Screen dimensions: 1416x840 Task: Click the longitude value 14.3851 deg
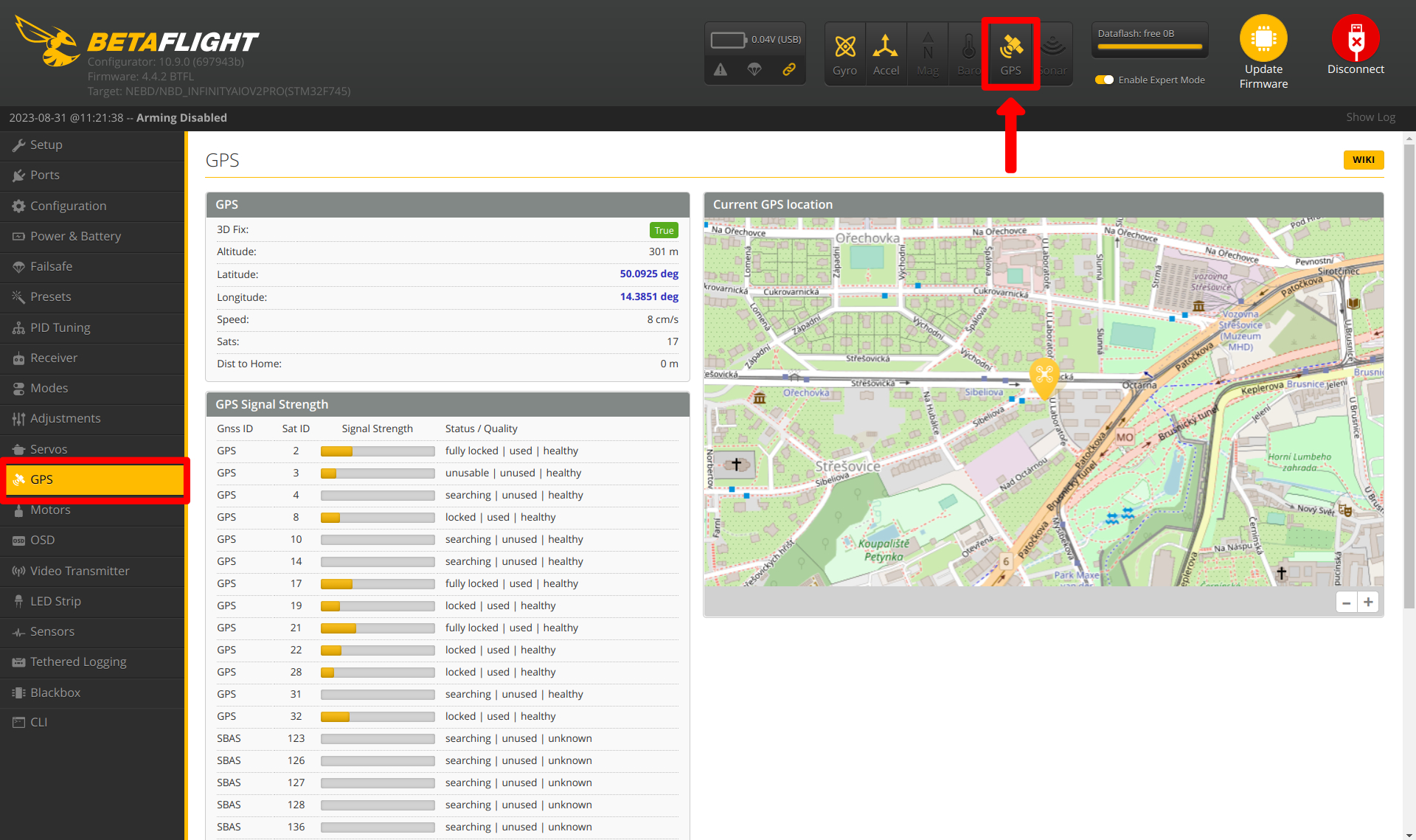[x=649, y=296]
